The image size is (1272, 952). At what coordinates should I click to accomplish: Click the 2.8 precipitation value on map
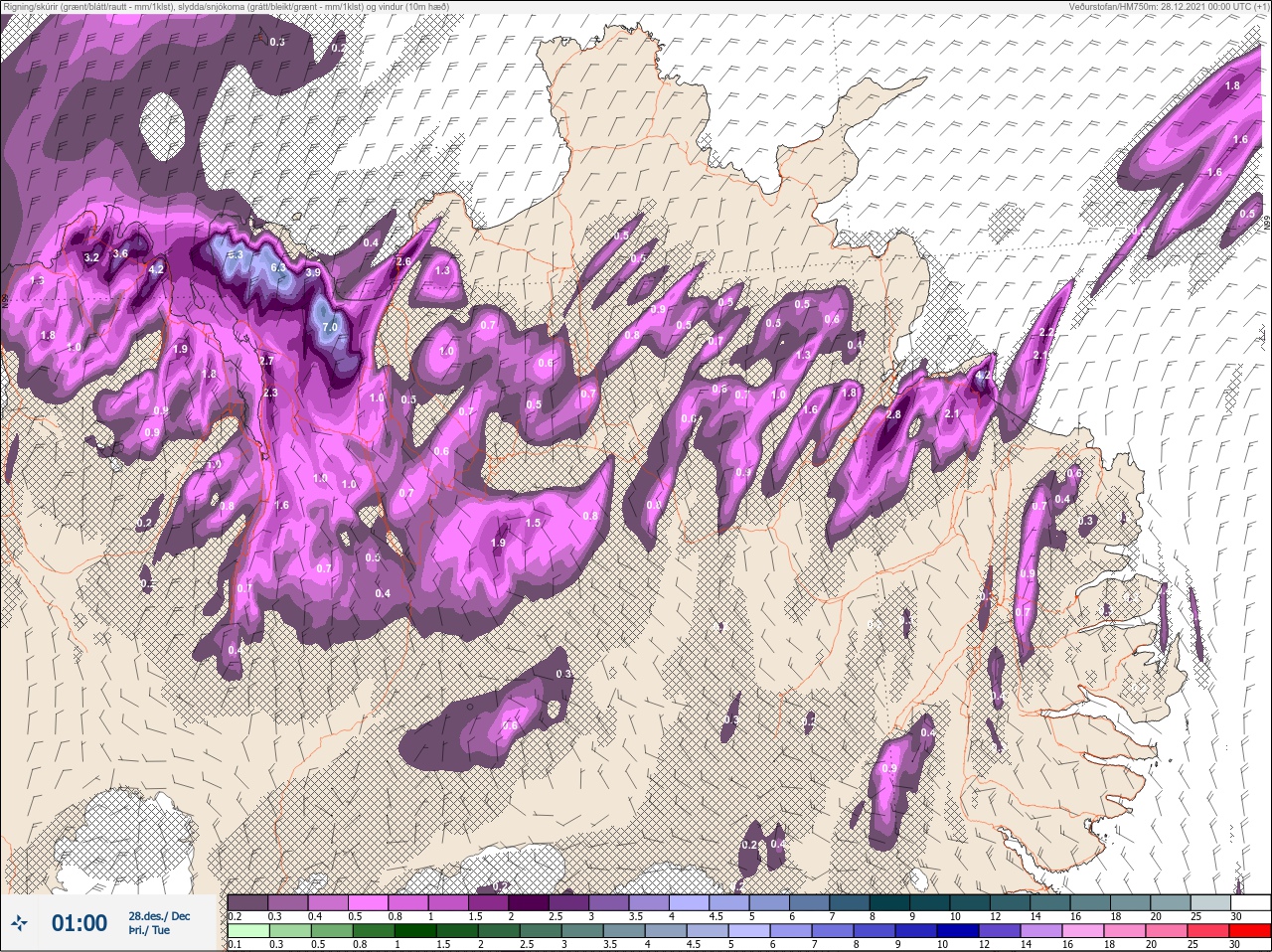(892, 414)
